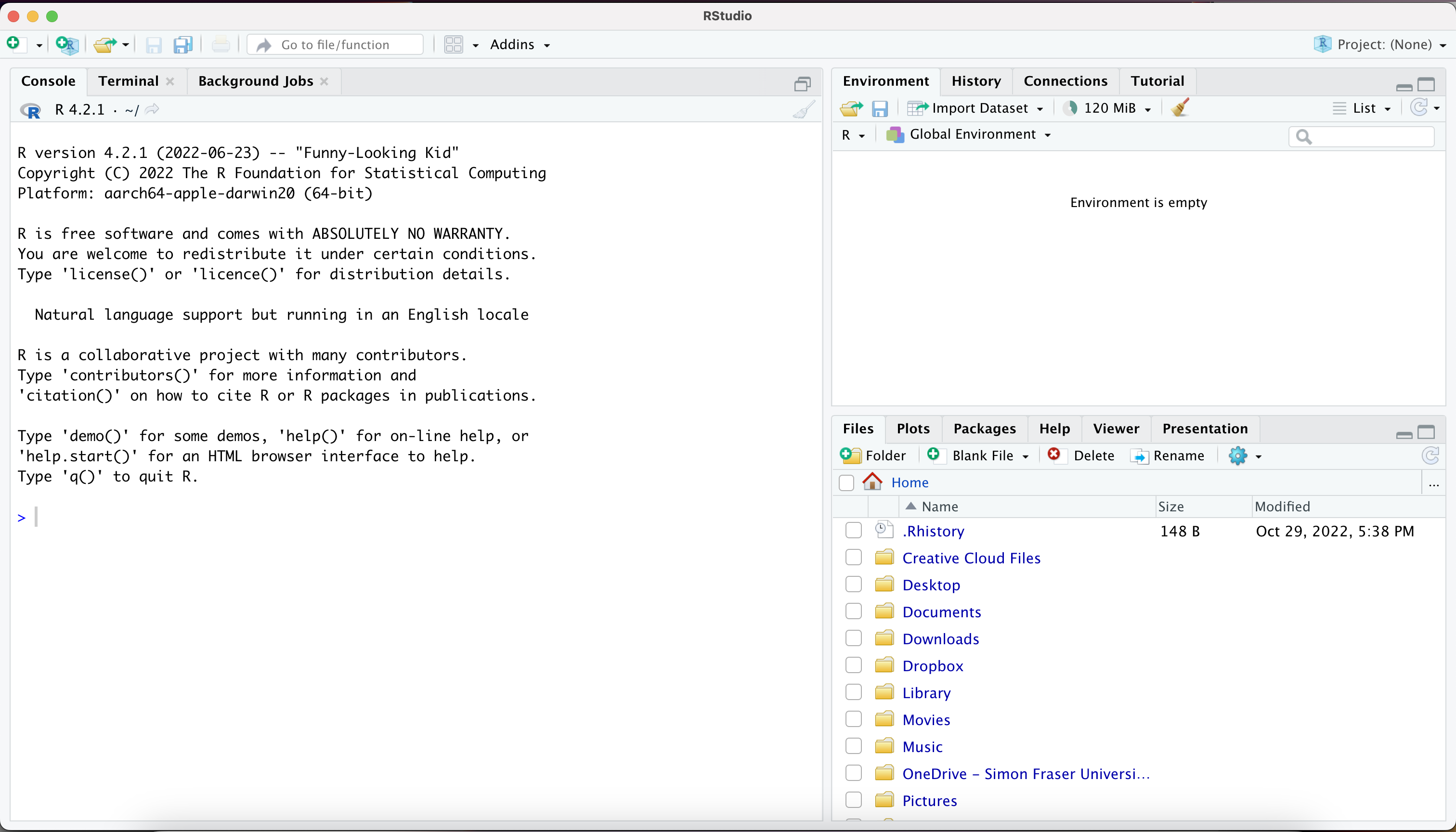Click Load workspace folder icon in Environment
The image size is (1456, 832).
pos(851,108)
